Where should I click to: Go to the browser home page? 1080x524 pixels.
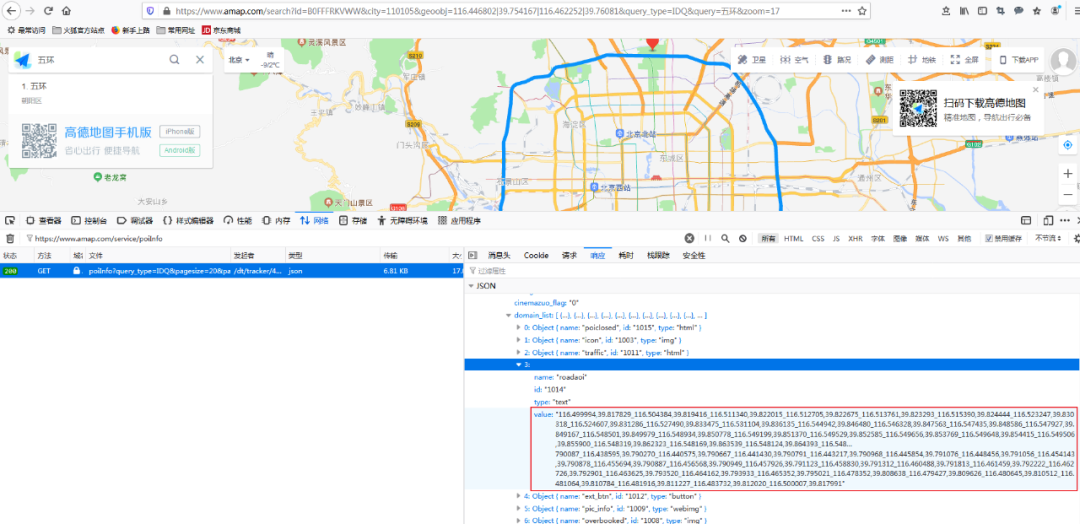[66, 11]
